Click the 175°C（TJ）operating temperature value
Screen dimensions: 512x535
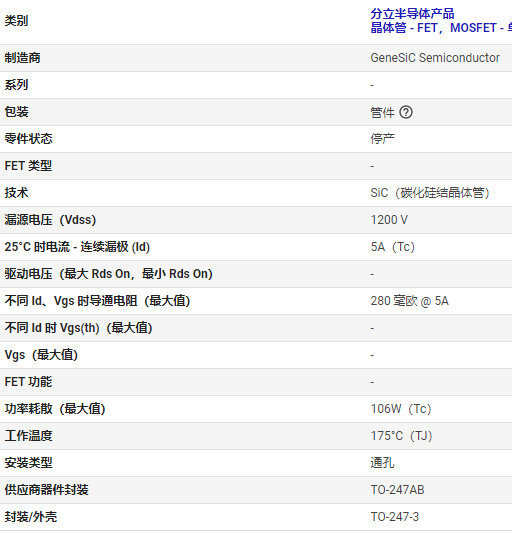[401, 436]
